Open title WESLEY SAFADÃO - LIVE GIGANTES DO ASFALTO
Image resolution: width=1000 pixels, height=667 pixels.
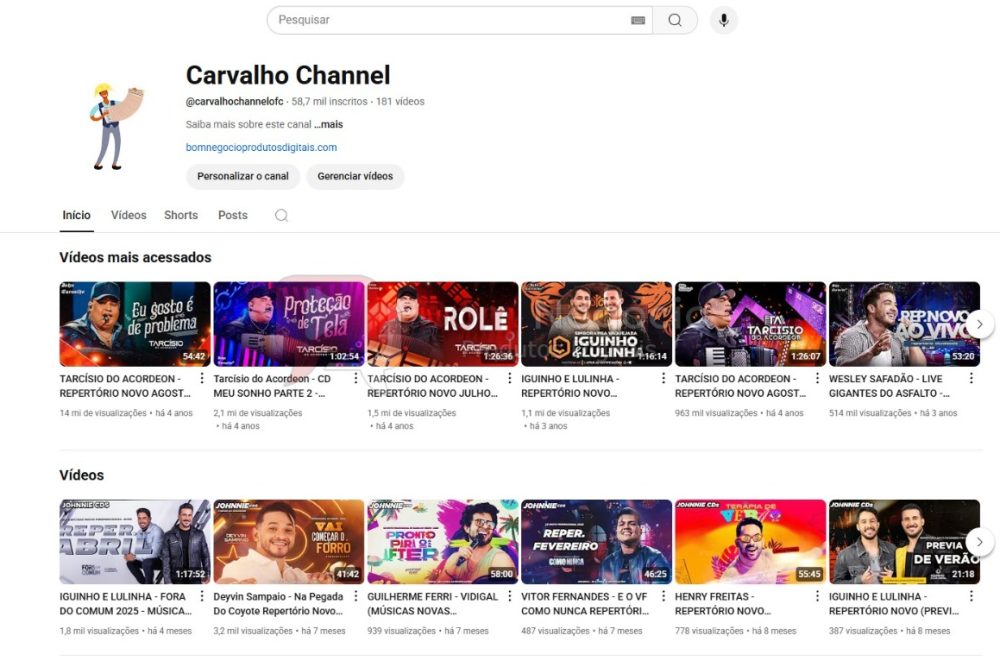tap(890, 386)
